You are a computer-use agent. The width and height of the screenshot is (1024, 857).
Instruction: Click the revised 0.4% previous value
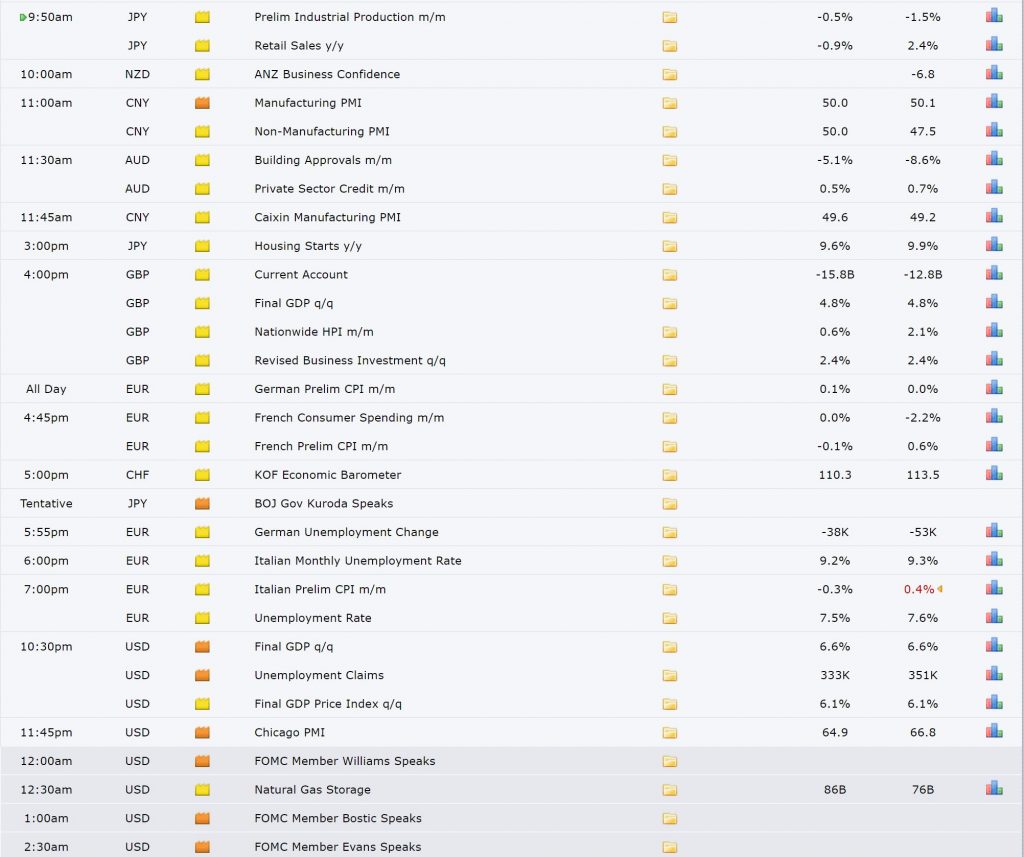pos(919,589)
